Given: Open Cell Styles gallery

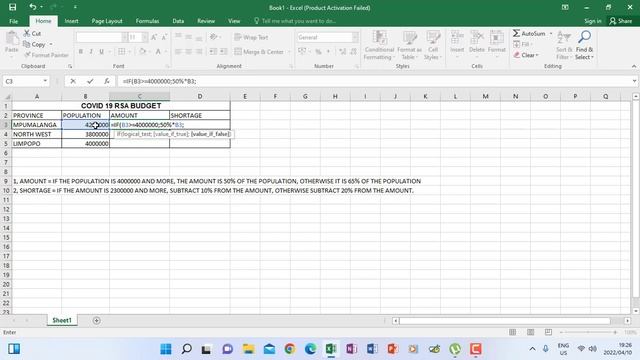Looking at the screenshot, I should tap(433, 45).
